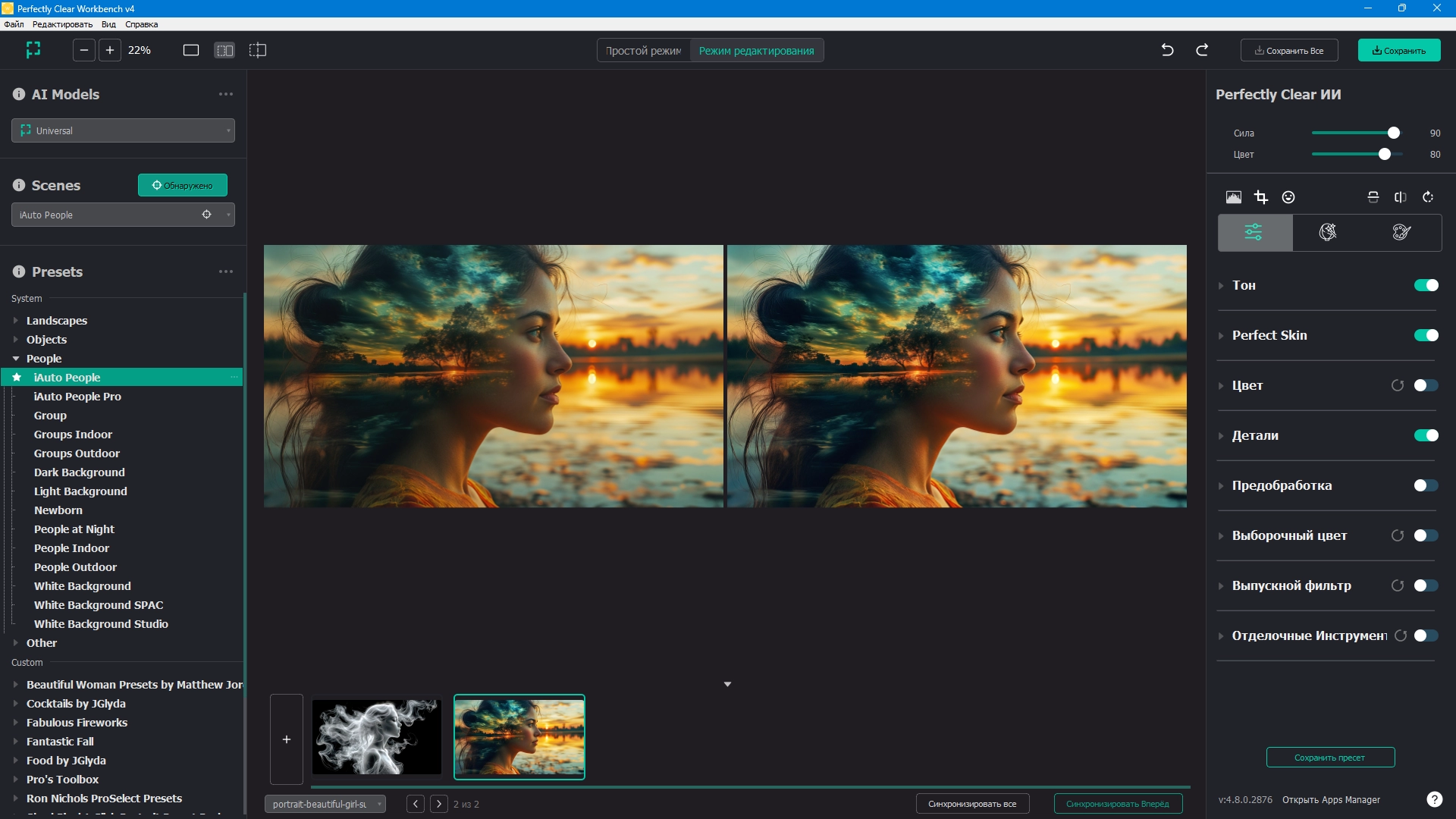
Task: Open the histogram image icon
Action: [x=1234, y=197]
